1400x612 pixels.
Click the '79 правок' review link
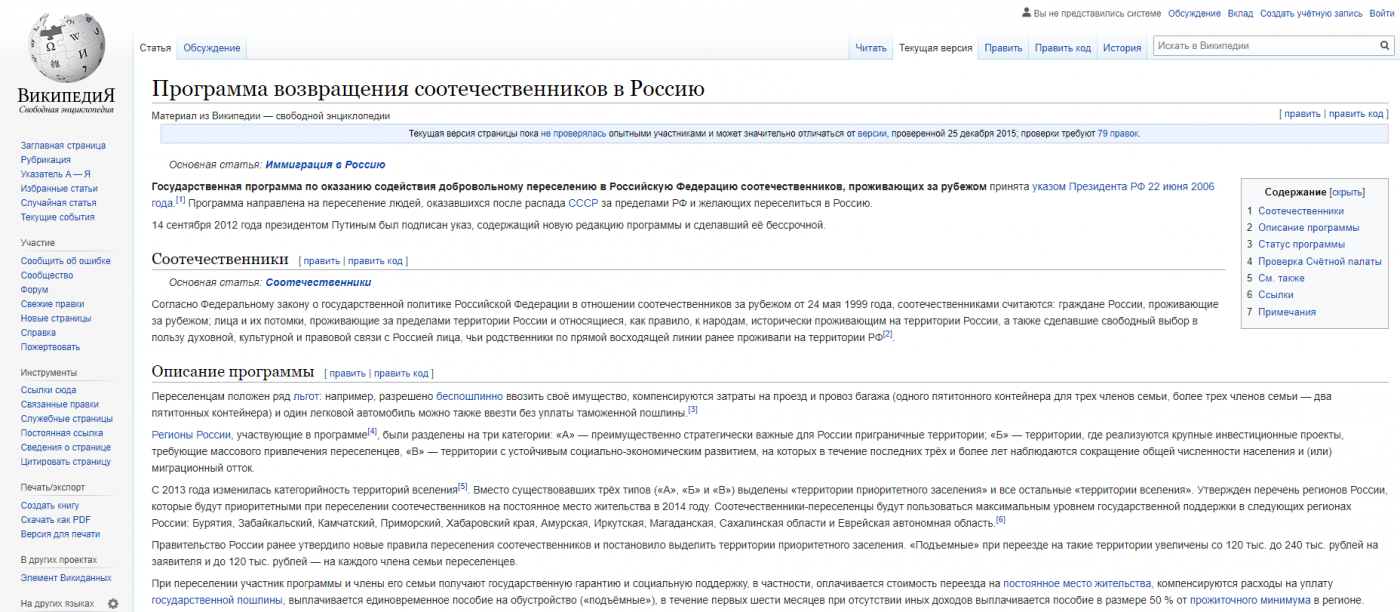(1117, 133)
